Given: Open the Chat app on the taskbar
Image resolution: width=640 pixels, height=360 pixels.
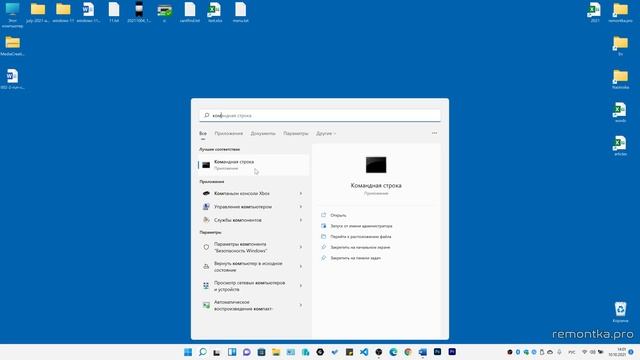Looking at the screenshot, I should 247,352.
